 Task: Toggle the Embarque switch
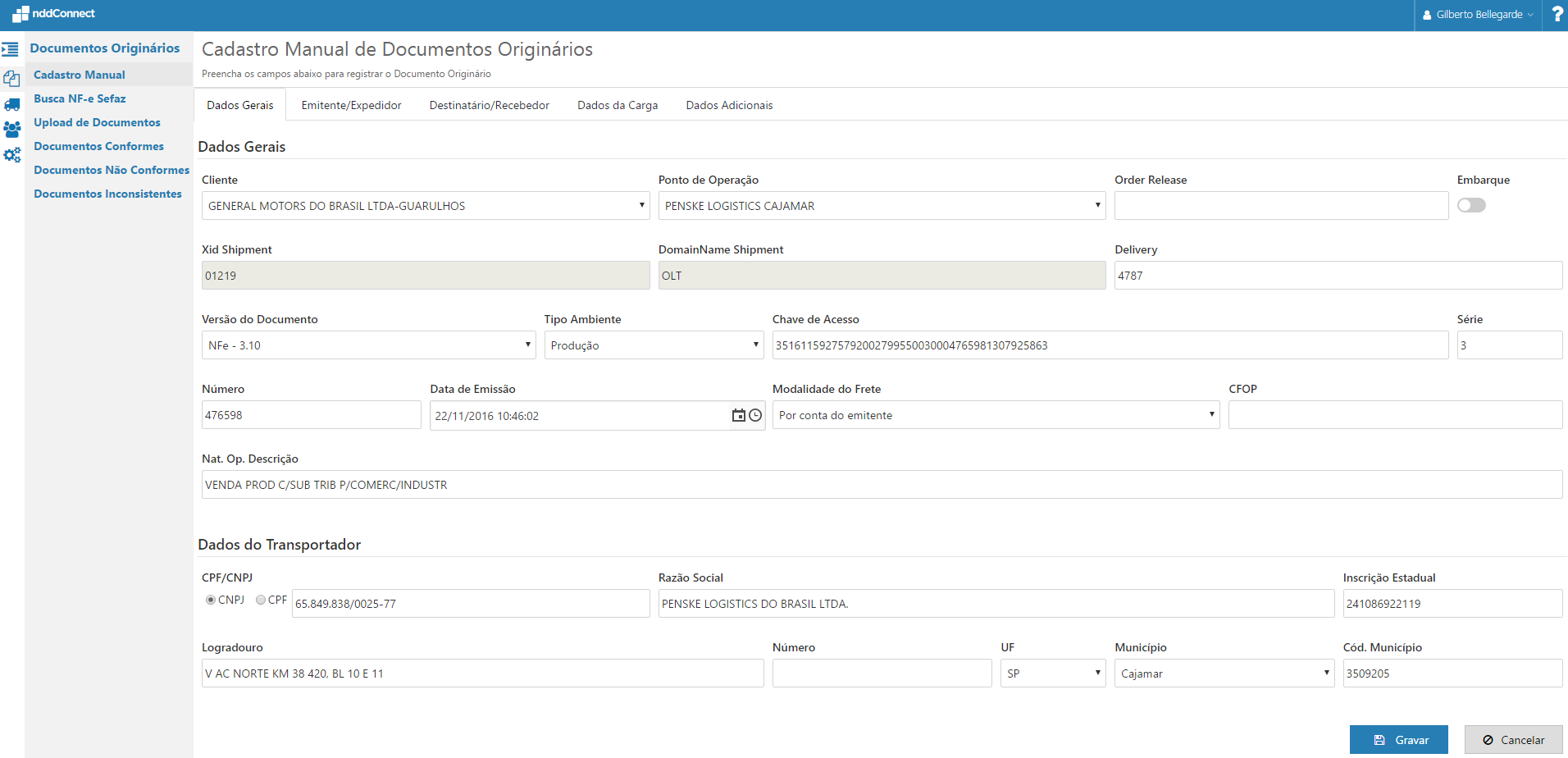(x=1471, y=205)
